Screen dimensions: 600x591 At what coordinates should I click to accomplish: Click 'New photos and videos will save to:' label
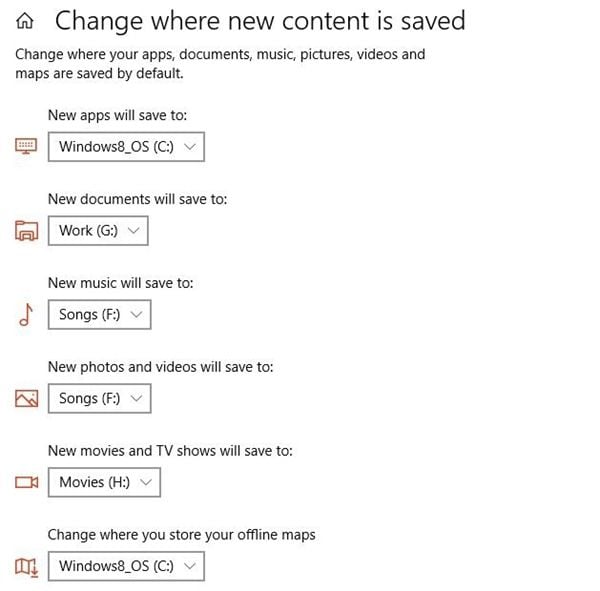160,367
